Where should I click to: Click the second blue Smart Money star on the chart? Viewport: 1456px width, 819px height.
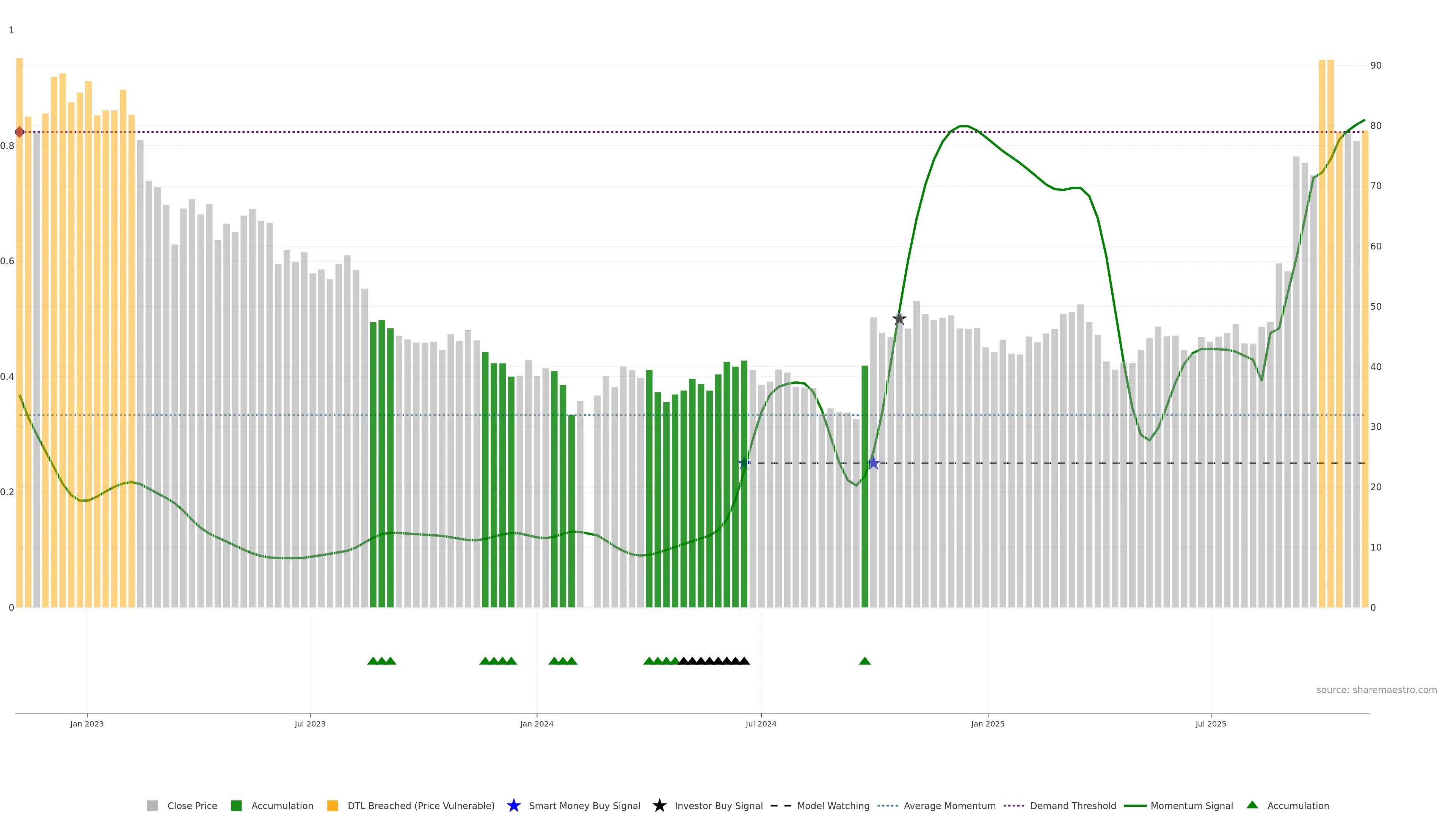click(873, 463)
